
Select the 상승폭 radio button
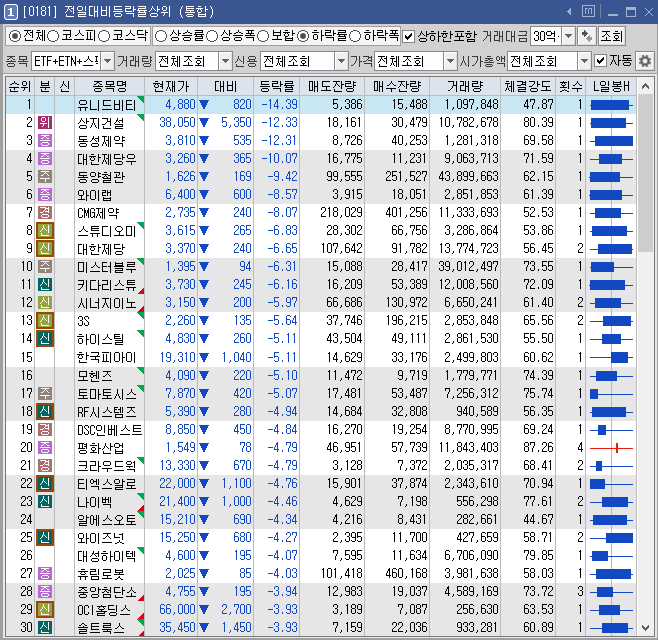click(212, 37)
